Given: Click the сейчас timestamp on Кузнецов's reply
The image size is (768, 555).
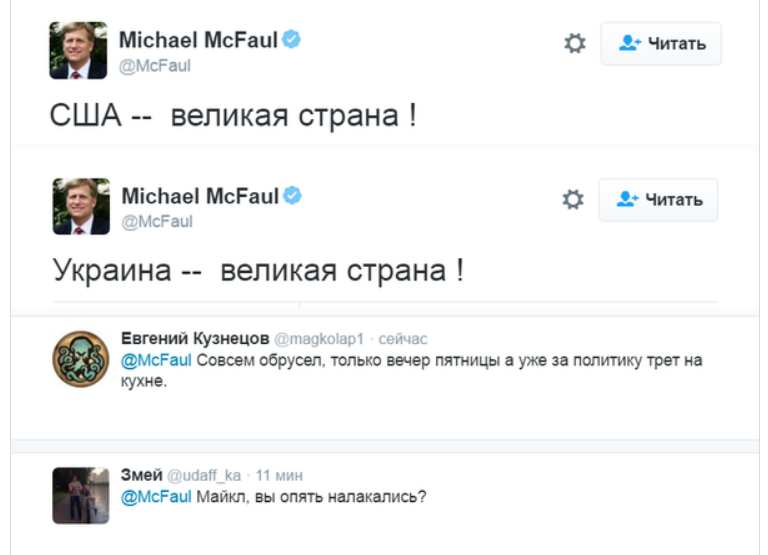Looking at the screenshot, I should [403, 339].
